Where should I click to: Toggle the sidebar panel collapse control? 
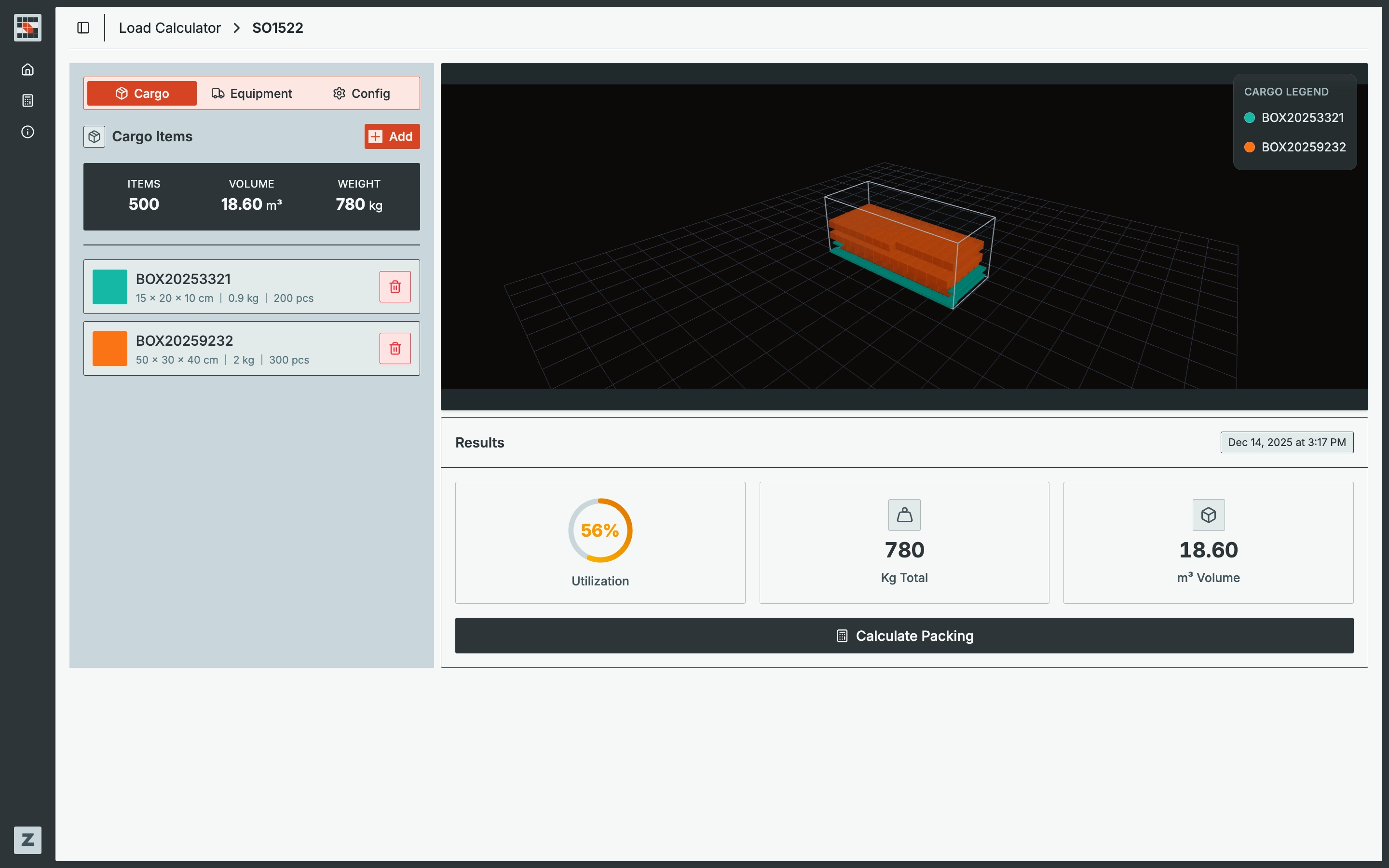pyautogui.click(x=83, y=27)
